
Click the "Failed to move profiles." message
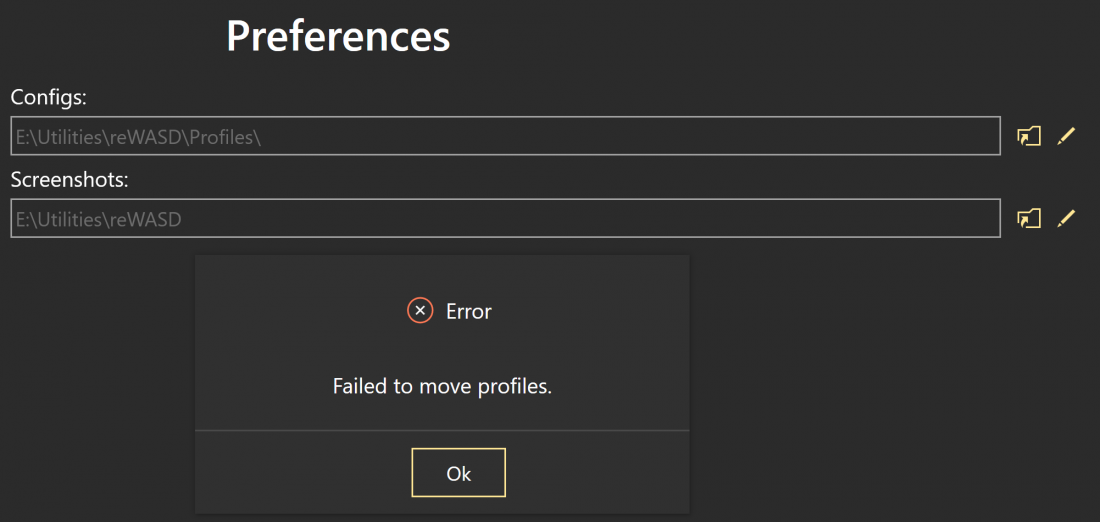click(443, 387)
